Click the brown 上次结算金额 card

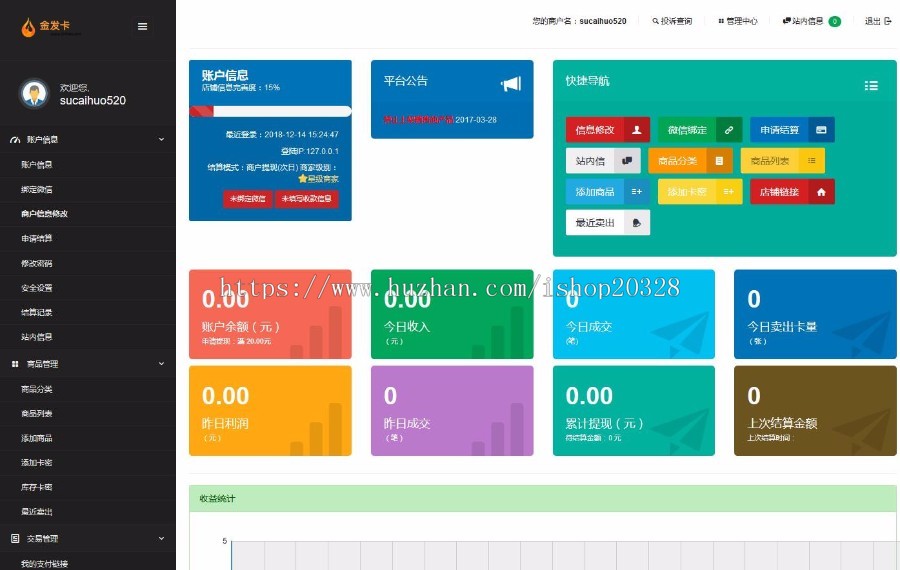815,411
